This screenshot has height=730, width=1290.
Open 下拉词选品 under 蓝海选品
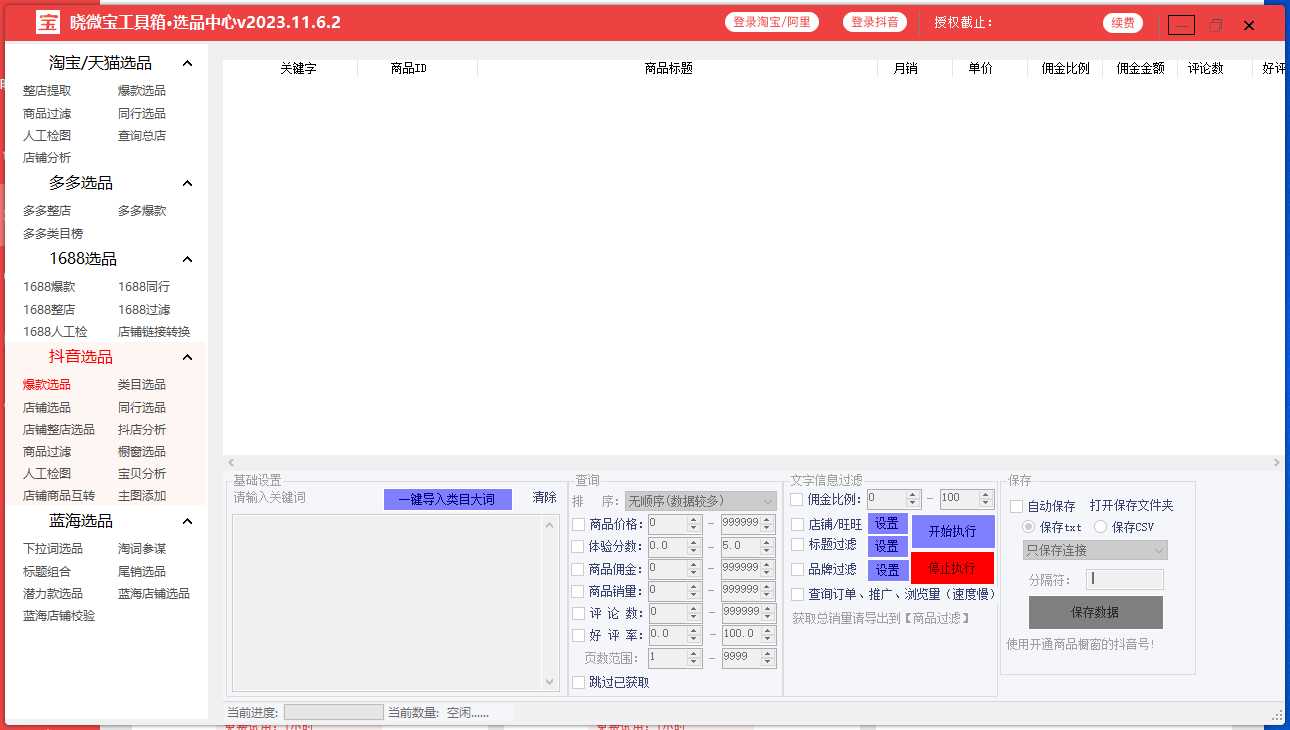point(53,549)
